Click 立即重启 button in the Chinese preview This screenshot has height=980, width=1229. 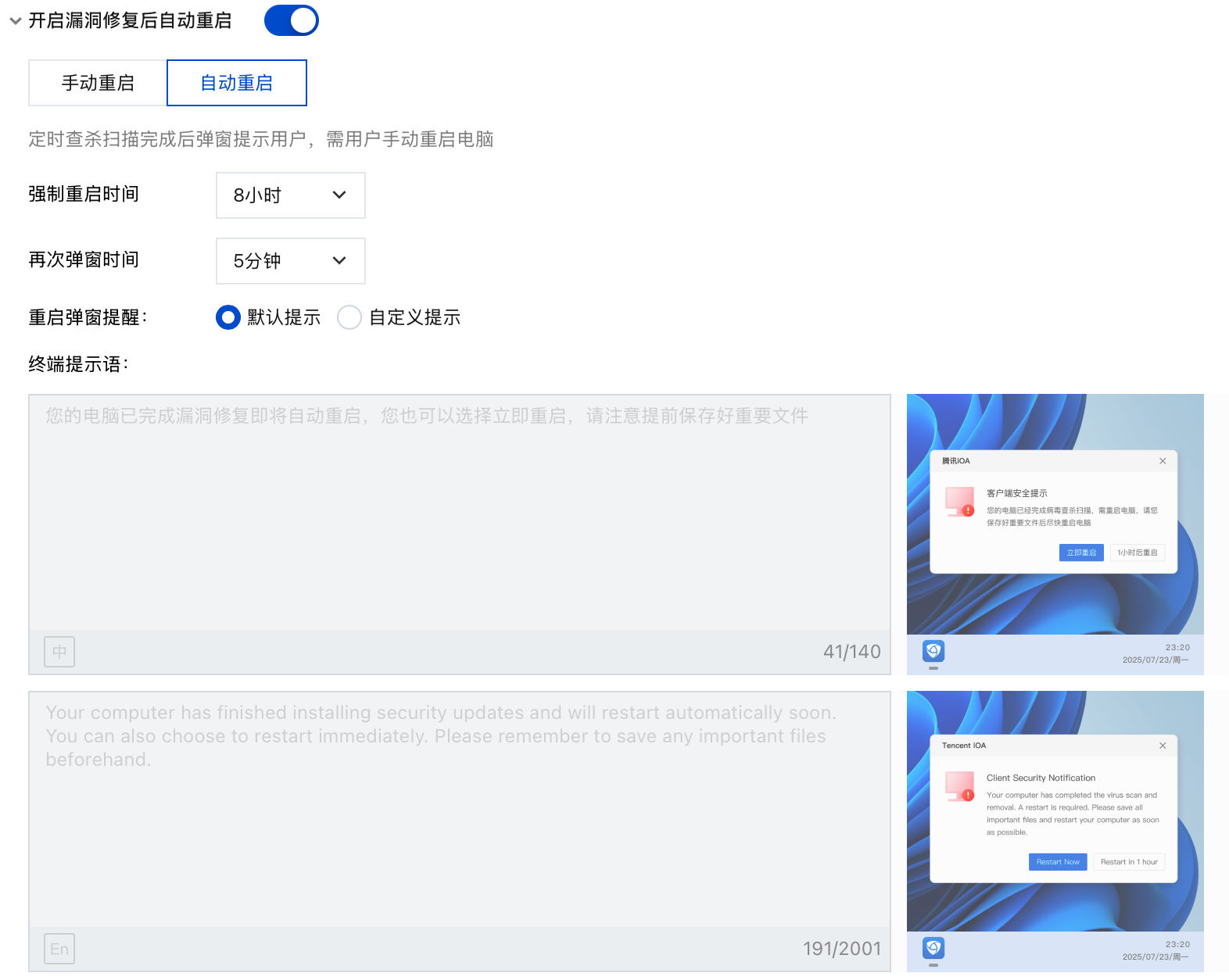coord(1081,553)
